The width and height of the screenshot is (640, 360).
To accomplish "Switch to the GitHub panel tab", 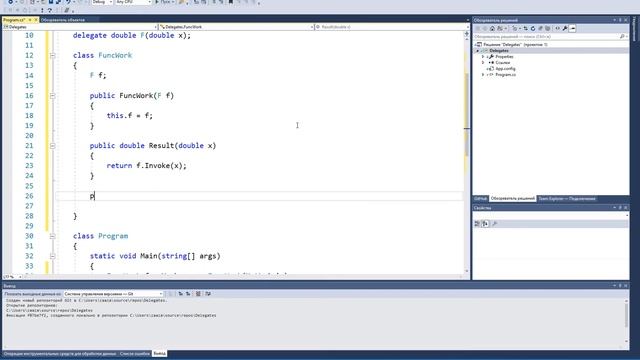I will (x=480, y=199).
